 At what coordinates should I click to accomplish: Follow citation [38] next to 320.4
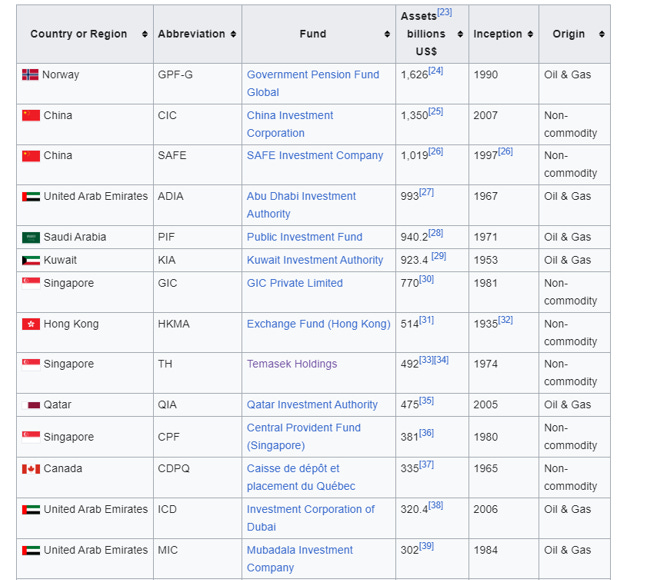point(436,505)
